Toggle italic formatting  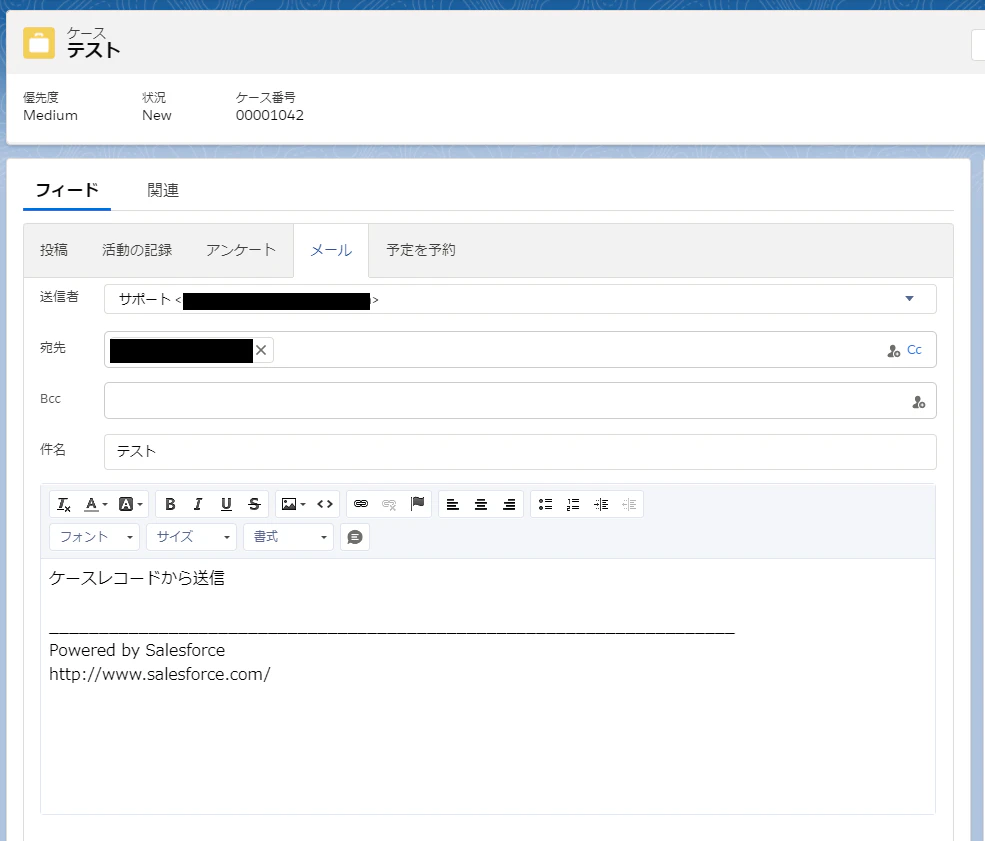[x=198, y=504]
